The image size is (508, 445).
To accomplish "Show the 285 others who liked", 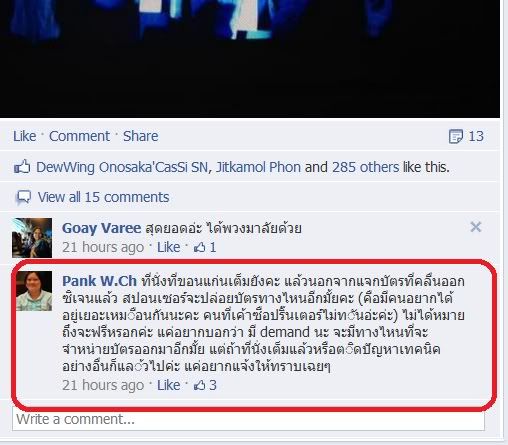I will (x=365, y=167).
